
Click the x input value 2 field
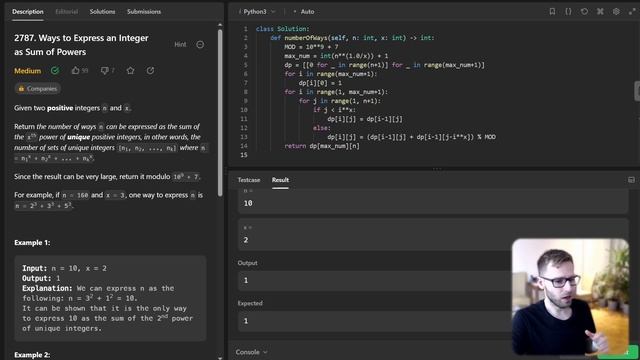pyautogui.click(x=433, y=236)
